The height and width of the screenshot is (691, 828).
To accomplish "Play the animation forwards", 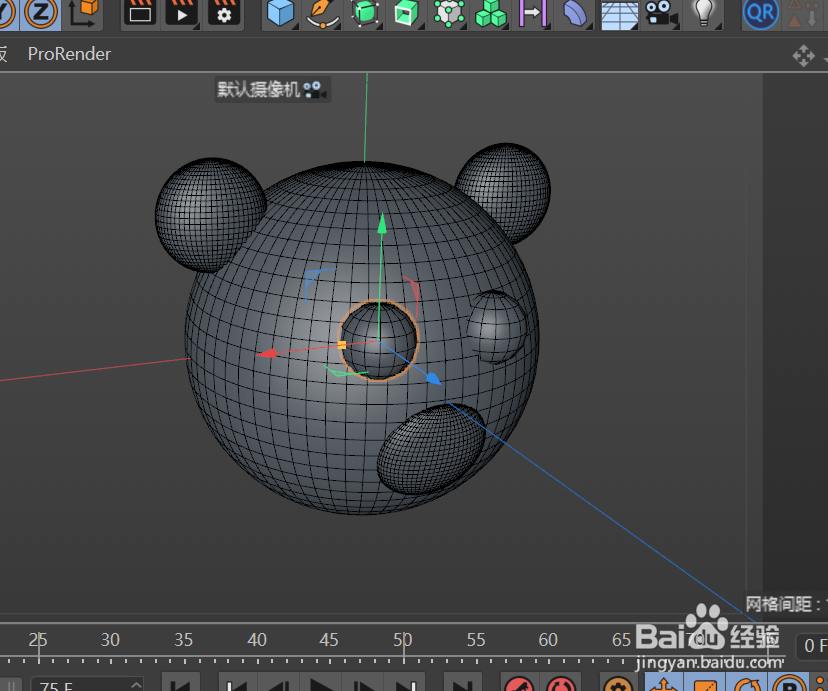I will click(321, 683).
